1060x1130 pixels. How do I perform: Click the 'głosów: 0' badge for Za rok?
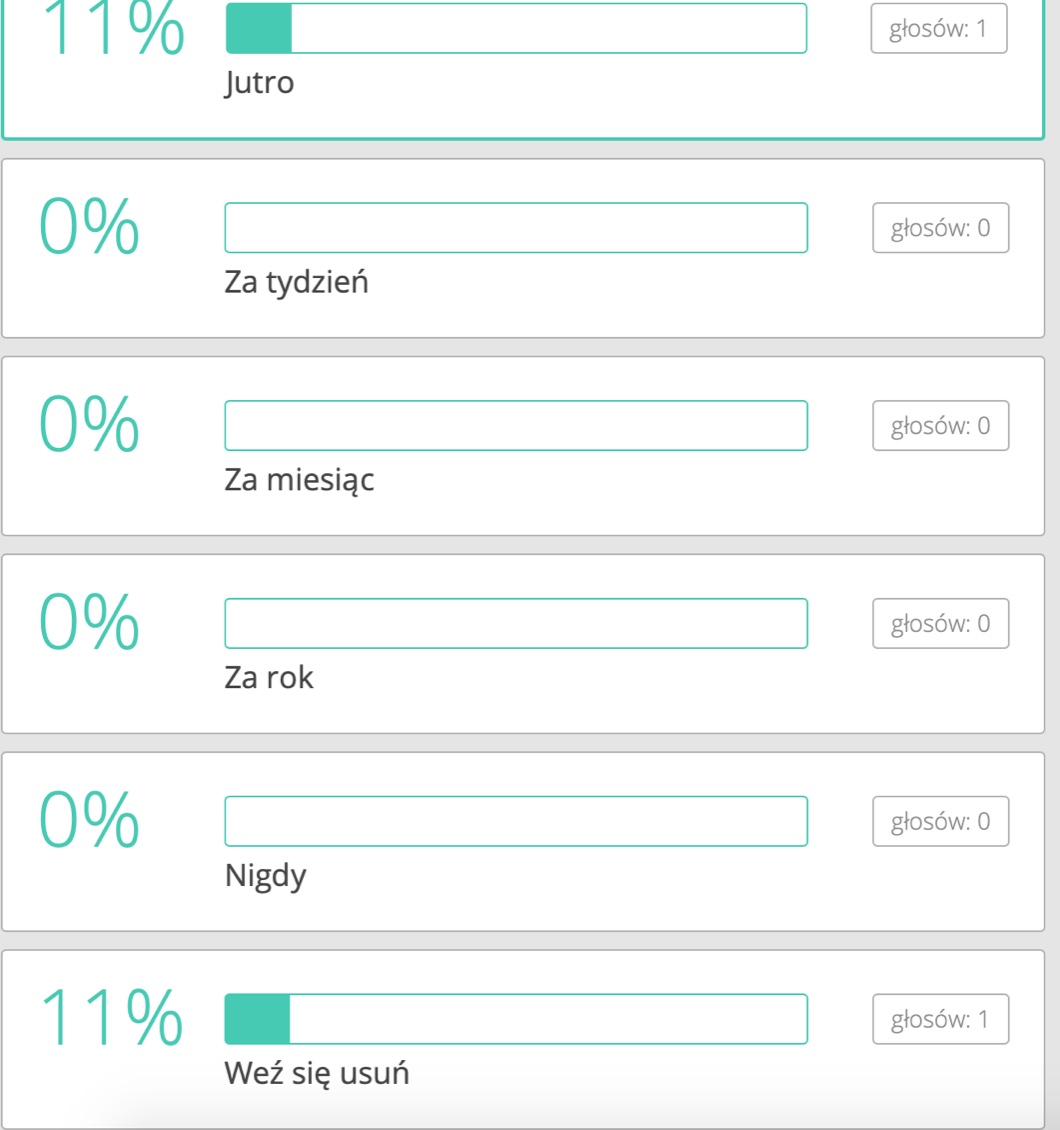pos(940,624)
